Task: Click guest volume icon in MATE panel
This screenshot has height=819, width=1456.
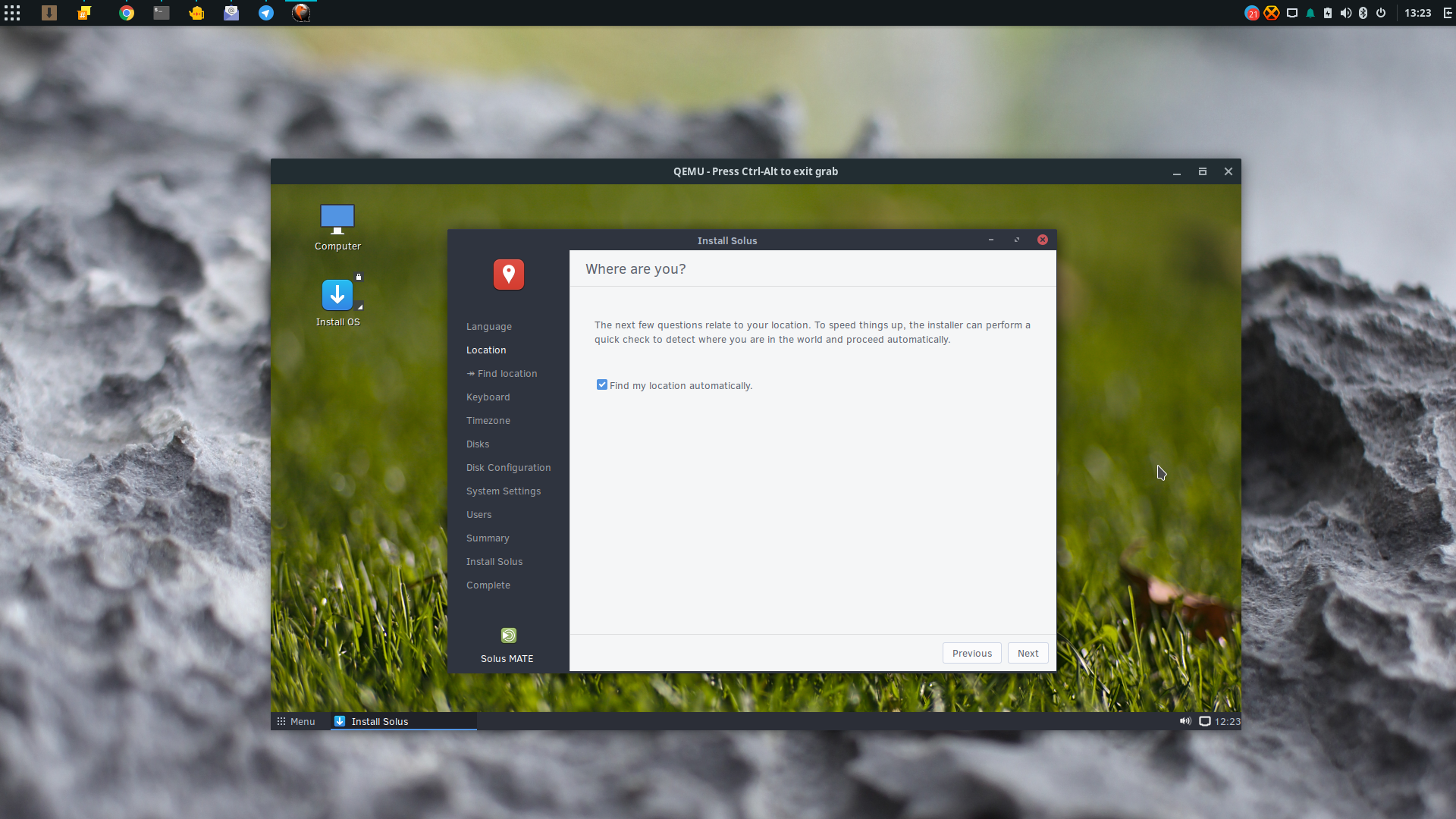Action: 1185,721
